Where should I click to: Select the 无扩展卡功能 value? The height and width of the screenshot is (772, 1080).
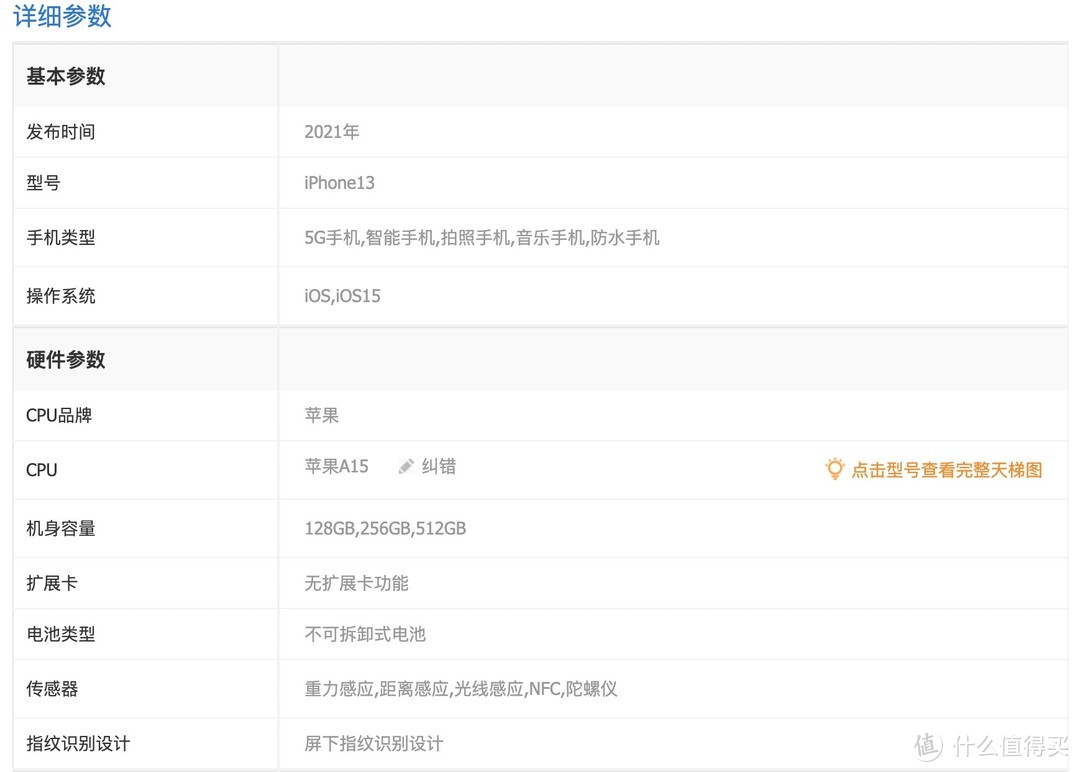(x=356, y=583)
